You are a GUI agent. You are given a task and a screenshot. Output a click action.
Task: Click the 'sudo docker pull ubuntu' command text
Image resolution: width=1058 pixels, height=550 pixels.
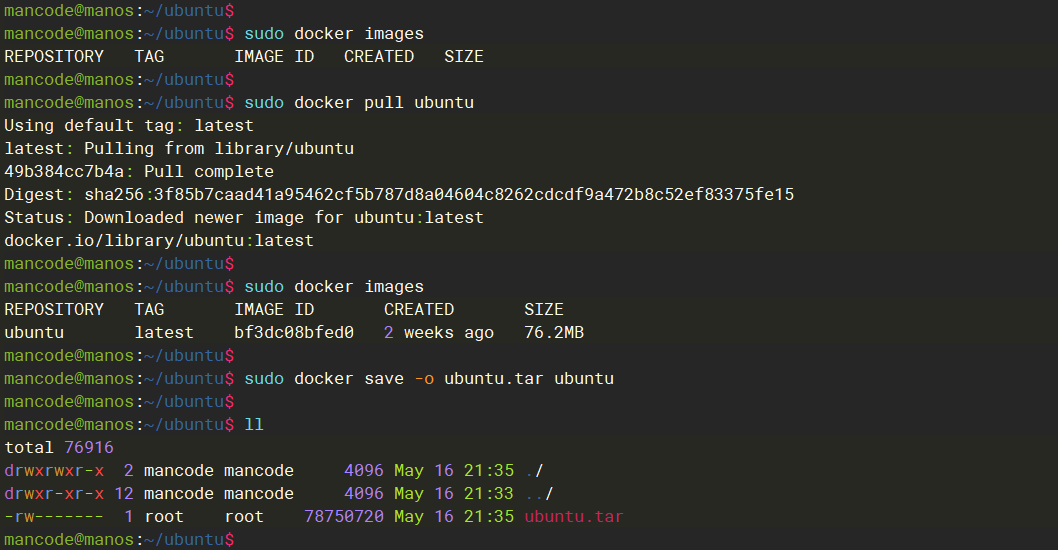(359, 103)
